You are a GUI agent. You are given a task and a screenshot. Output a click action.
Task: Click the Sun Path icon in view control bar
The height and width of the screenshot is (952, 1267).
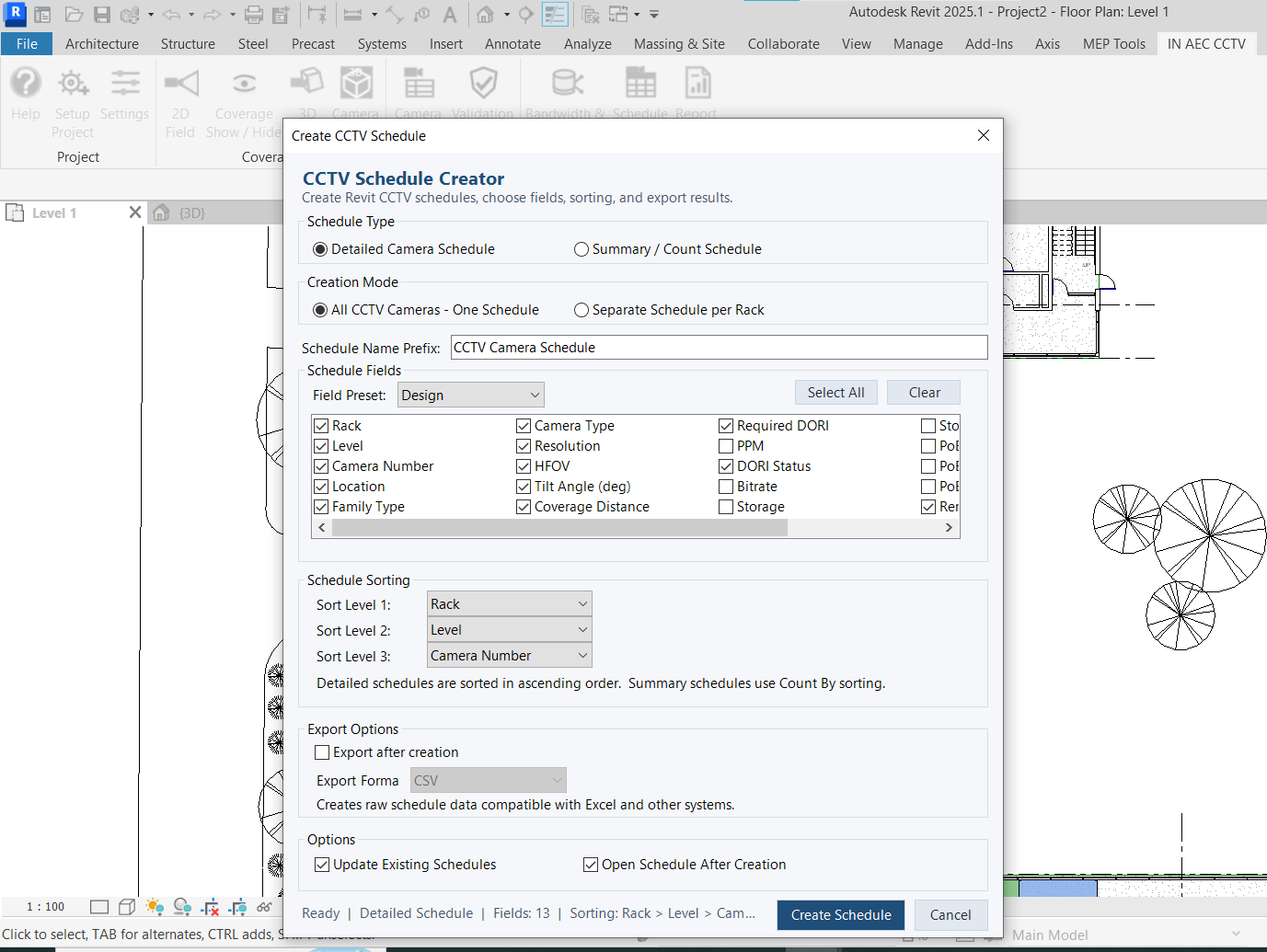[x=155, y=907]
